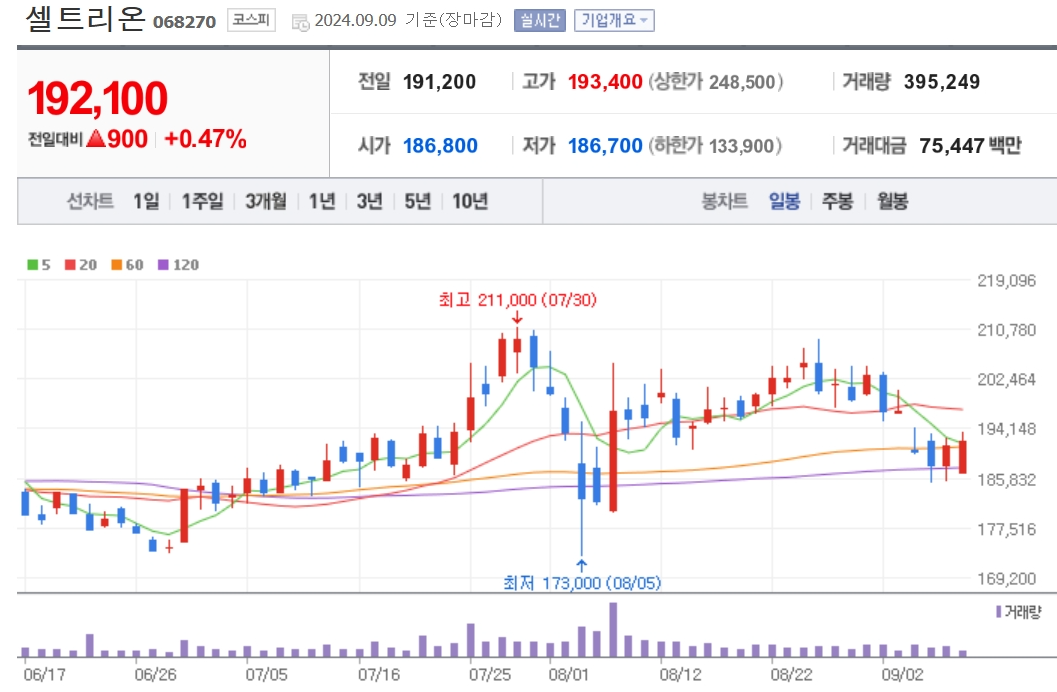The image size is (1057, 692).
Task: Click the orange 60-day moving average swatch
Action: click(x=117, y=265)
